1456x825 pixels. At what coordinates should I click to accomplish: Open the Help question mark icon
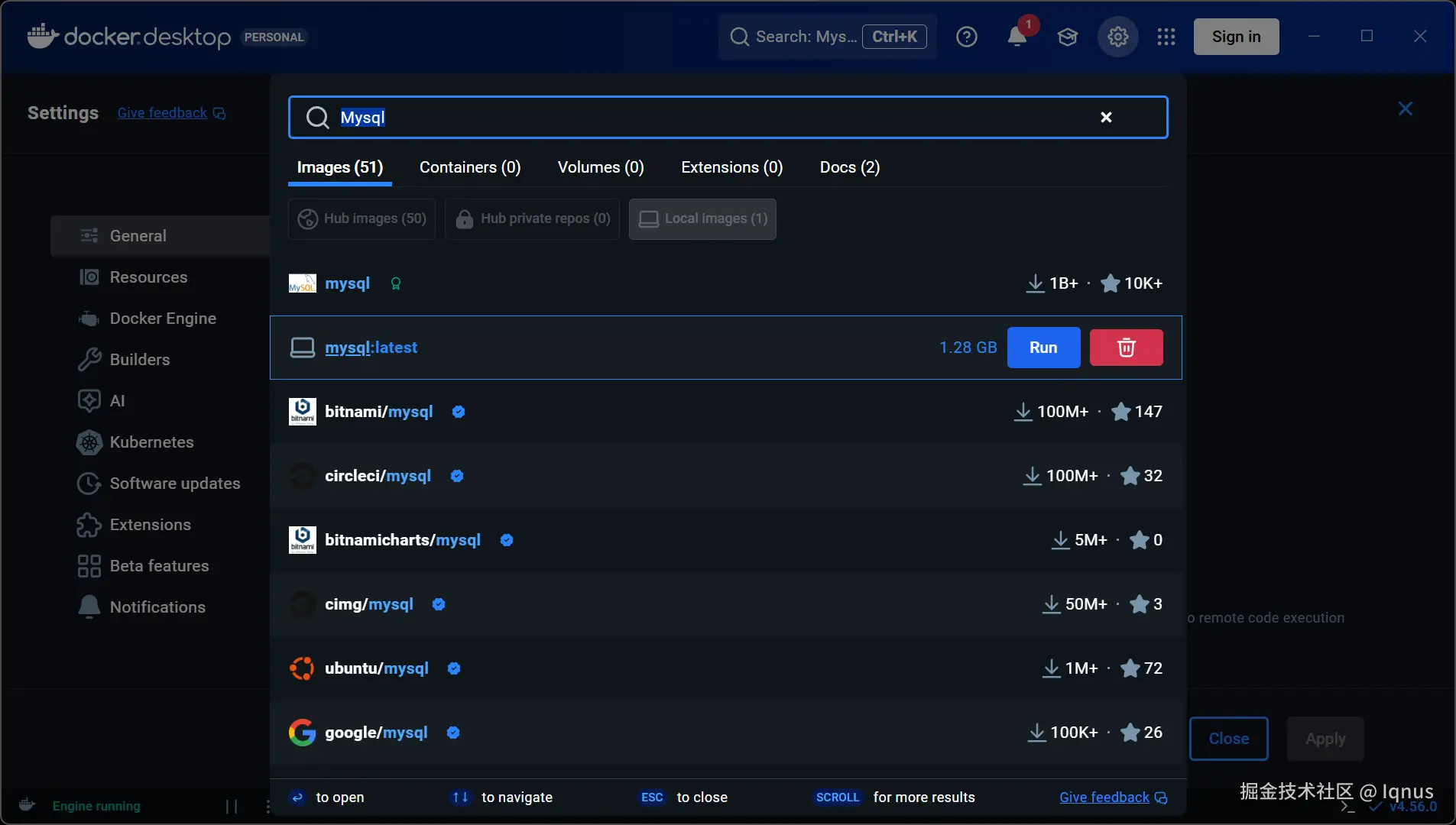pyautogui.click(x=967, y=37)
